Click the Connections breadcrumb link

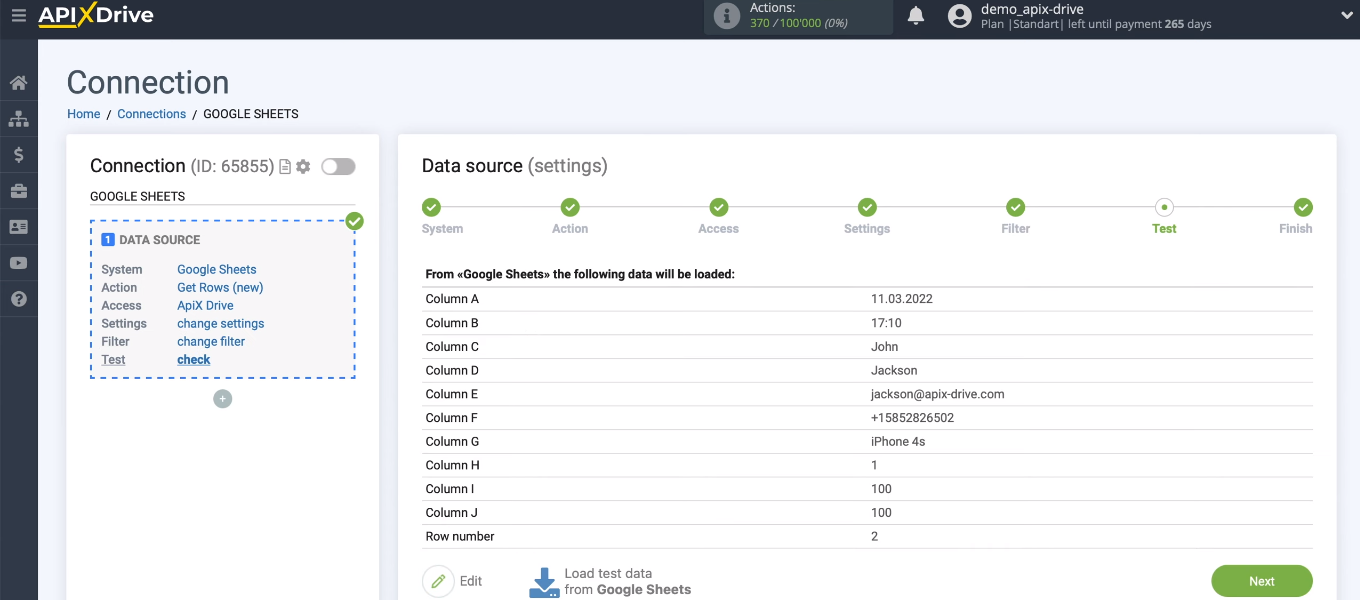coord(151,114)
